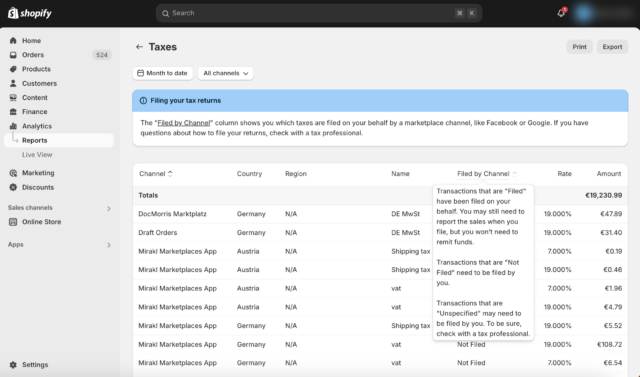Click into the Search field
This screenshot has width=640, height=377.
pos(318,13)
